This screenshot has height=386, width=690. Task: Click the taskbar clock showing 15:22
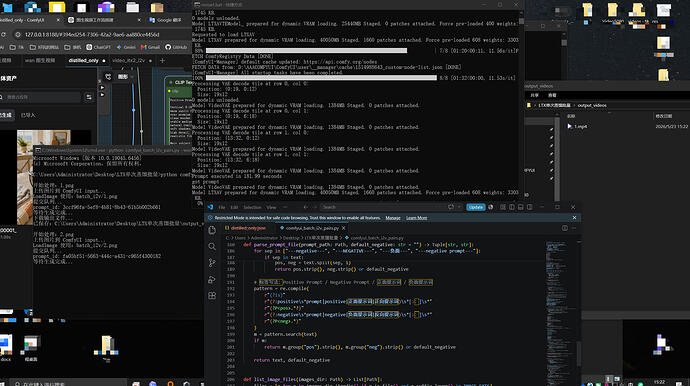click(x=659, y=382)
